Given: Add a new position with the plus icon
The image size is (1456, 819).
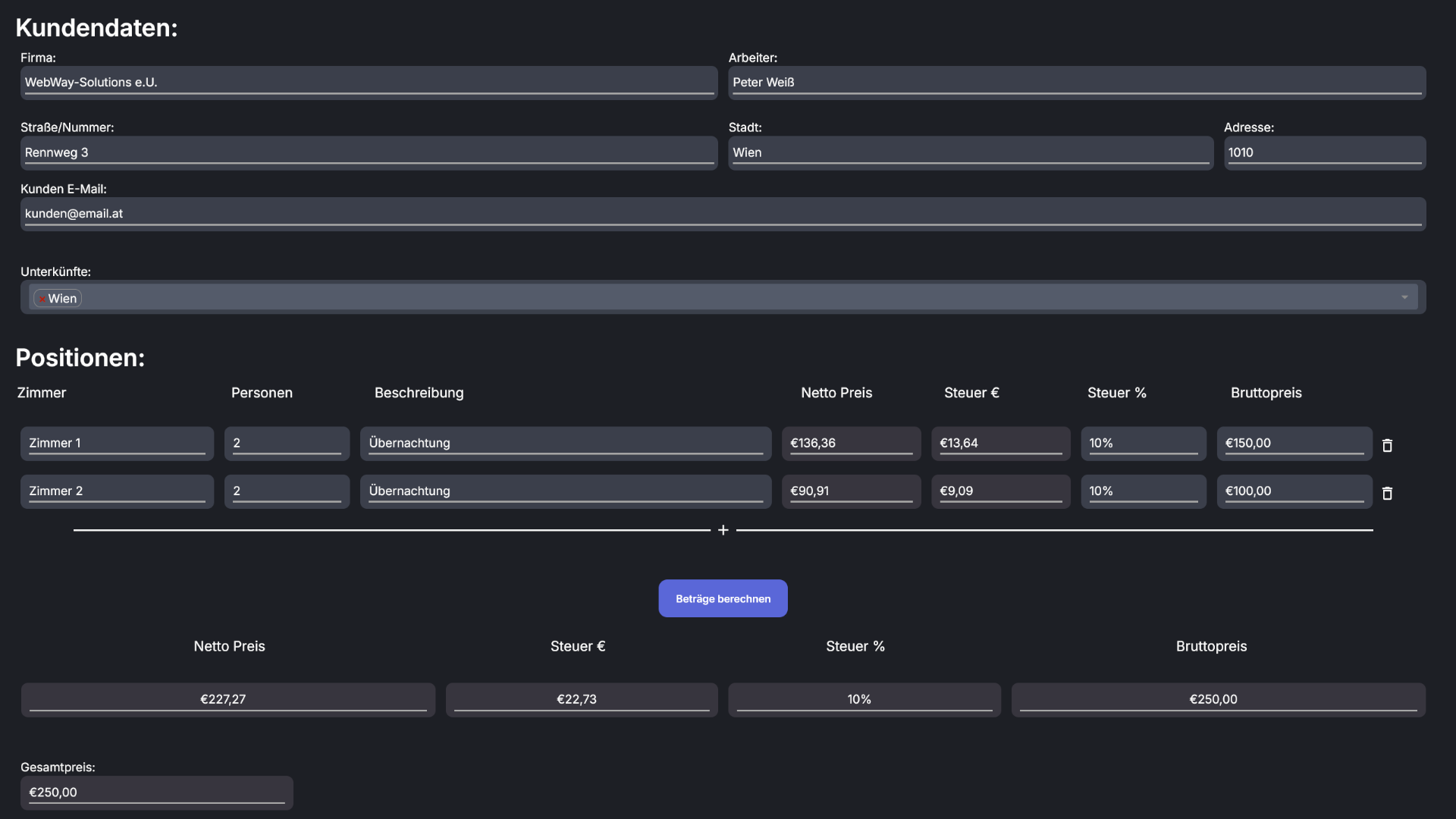Looking at the screenshot, I should click(723, 530).
